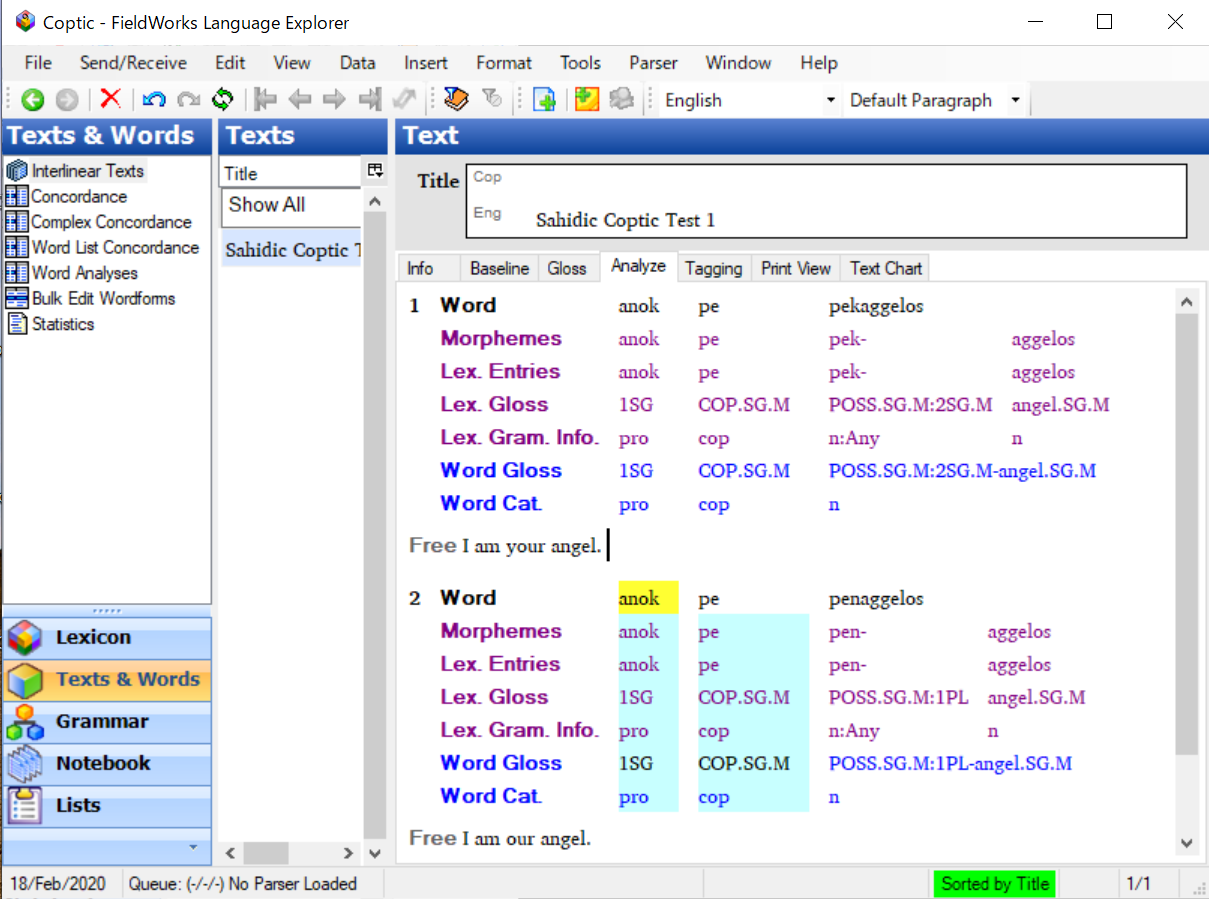Click the Eng title field text
Image resolution: width=1209 pixels, height=899 pixels.
(x=625, y=220)
